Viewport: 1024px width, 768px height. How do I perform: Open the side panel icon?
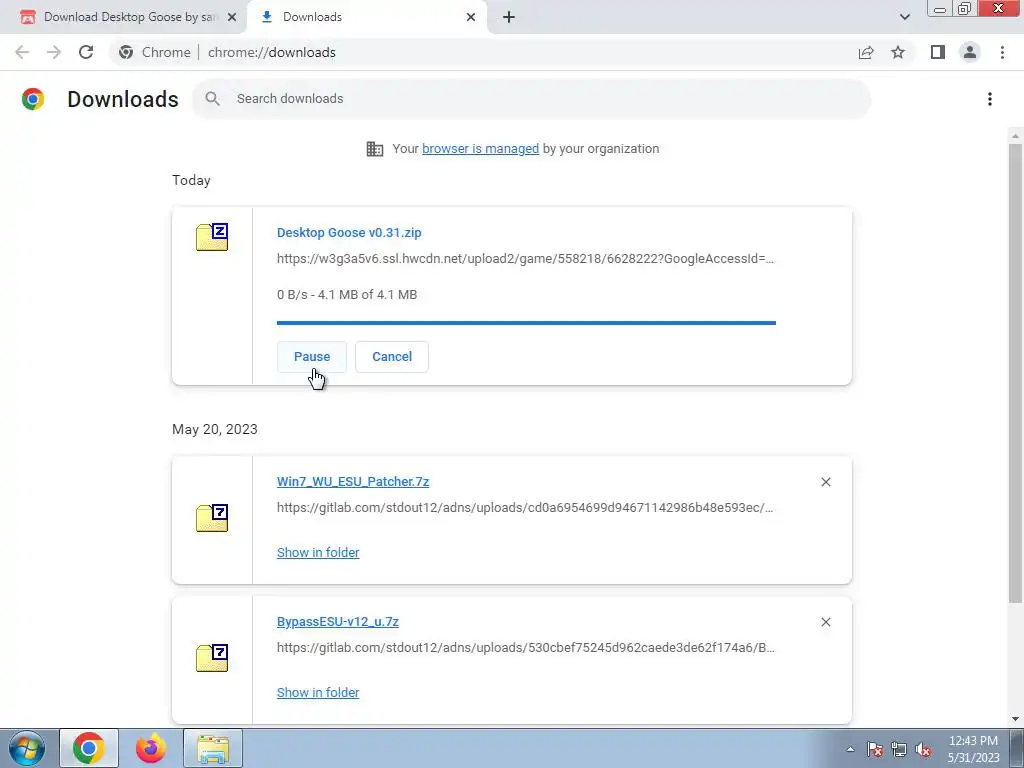tap(938, 52)
